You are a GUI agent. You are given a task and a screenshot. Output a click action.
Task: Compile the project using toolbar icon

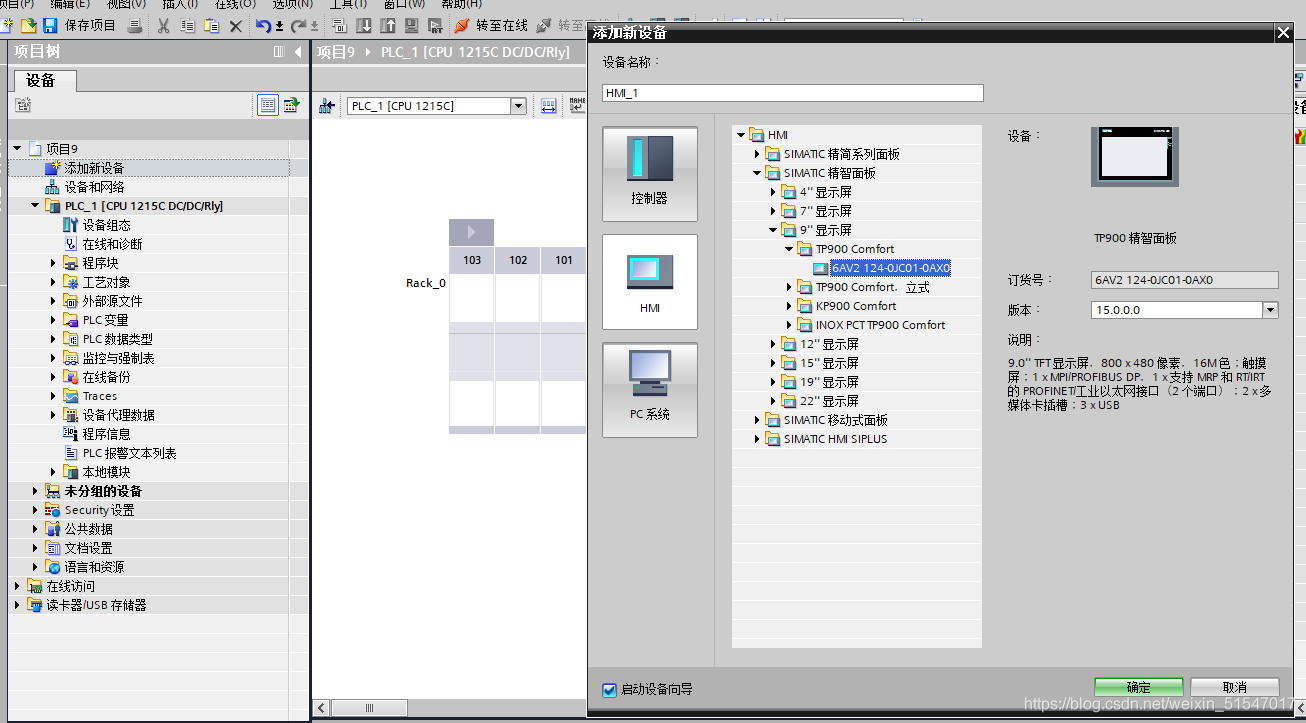pyautogui.click(x=339, y=25)
